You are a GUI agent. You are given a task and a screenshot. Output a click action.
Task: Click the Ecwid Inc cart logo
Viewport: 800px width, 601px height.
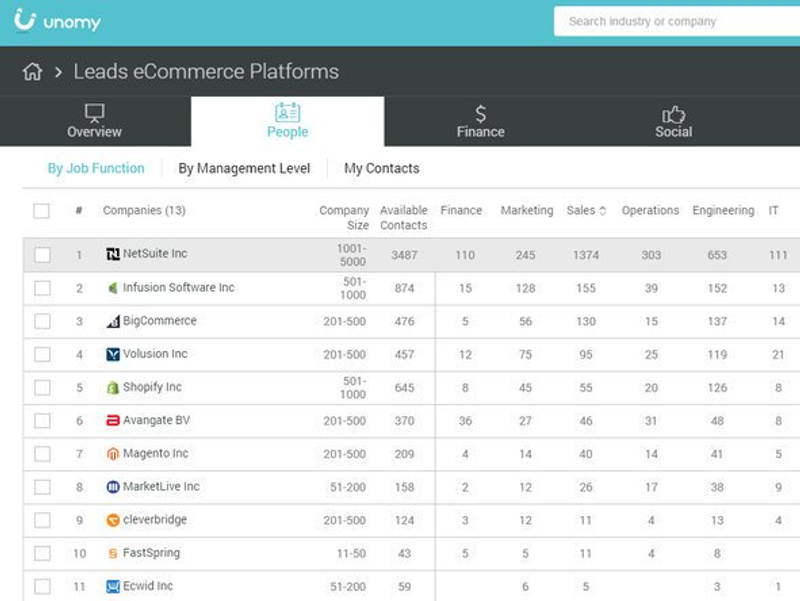pyautogui.click(x=113, y=586)
